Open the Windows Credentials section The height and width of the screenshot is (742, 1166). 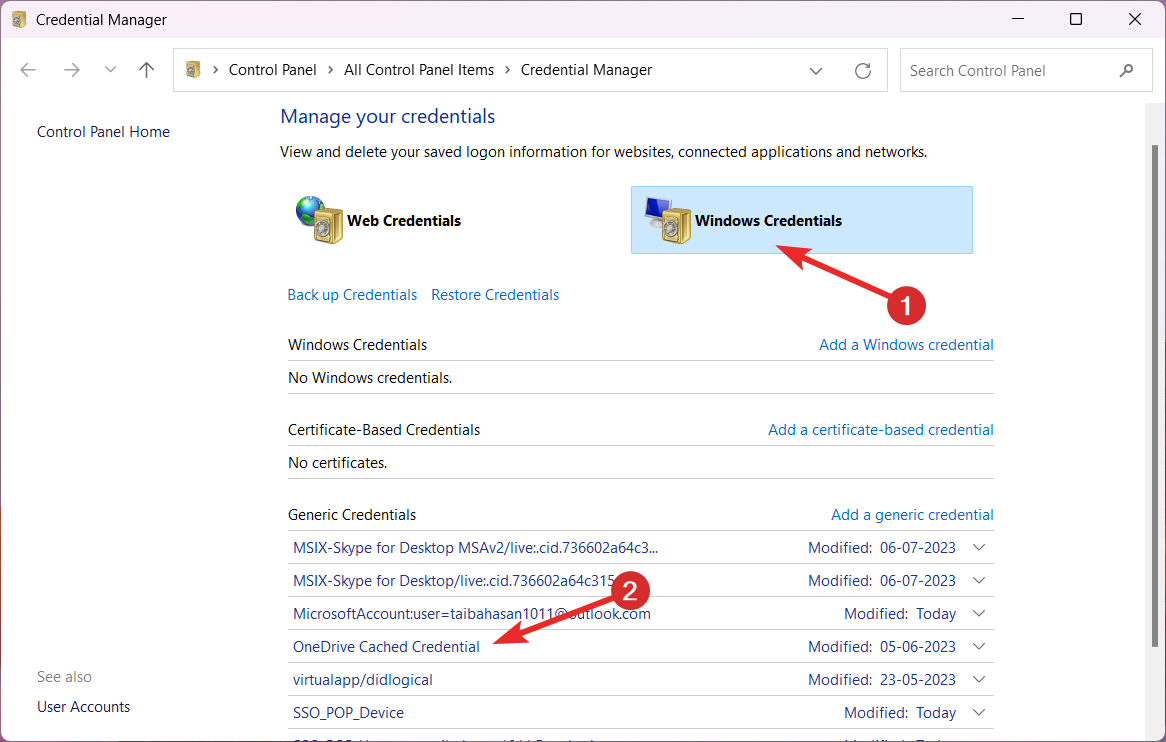(x=800, y=219)
